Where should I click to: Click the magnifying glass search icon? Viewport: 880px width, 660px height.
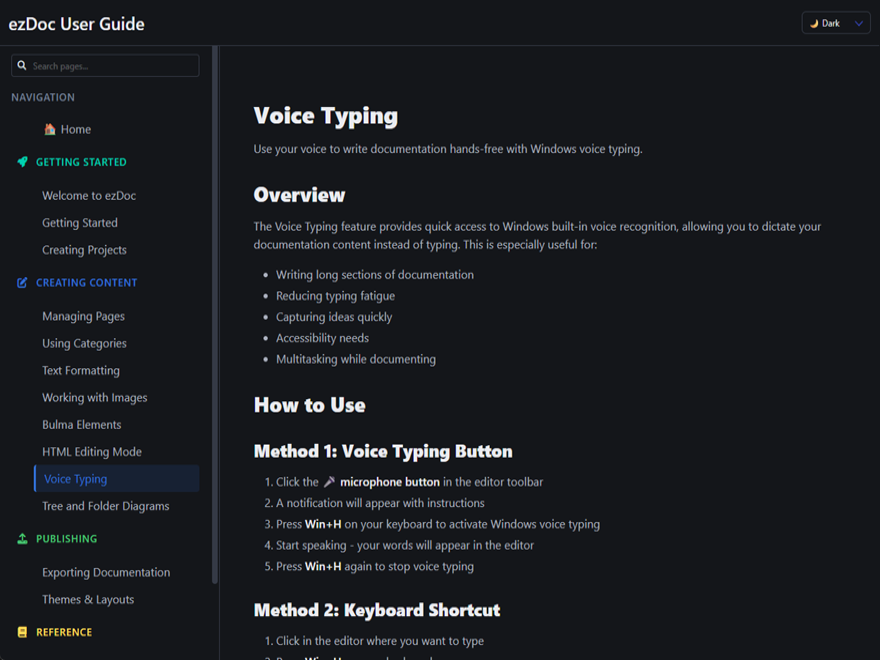click(x=22, y=66)
